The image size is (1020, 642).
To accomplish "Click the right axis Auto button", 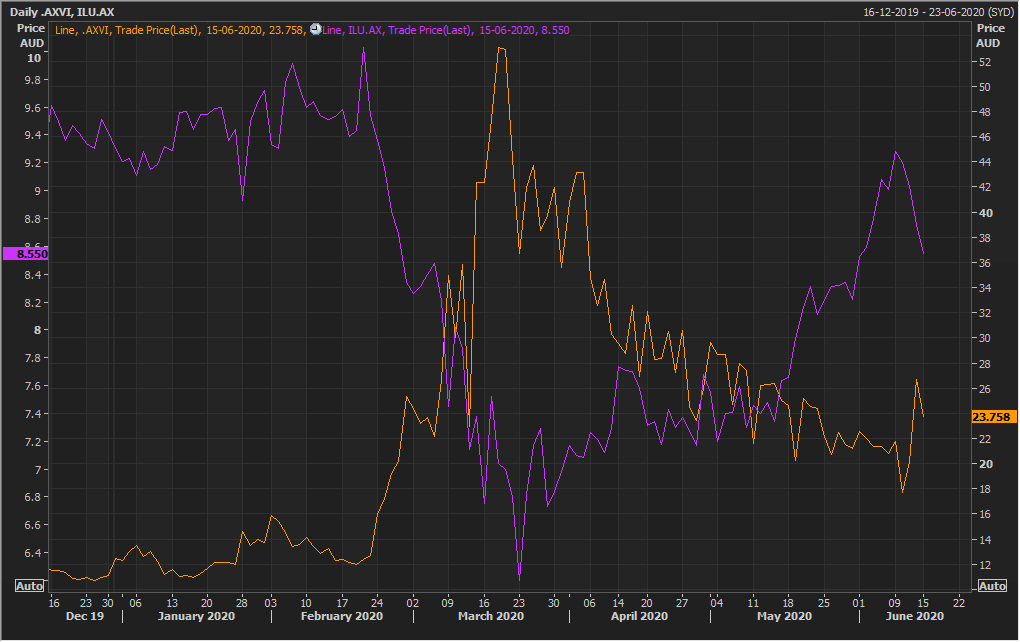I will click(x=992, y=586).
